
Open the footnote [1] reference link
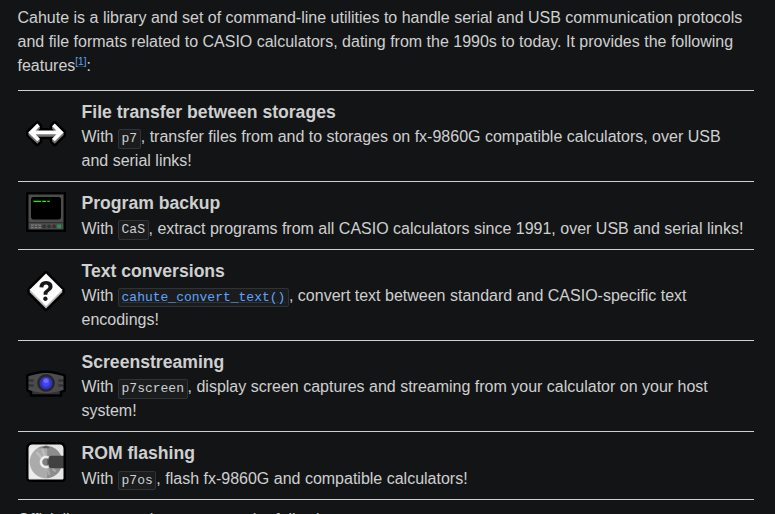(81, 62)
